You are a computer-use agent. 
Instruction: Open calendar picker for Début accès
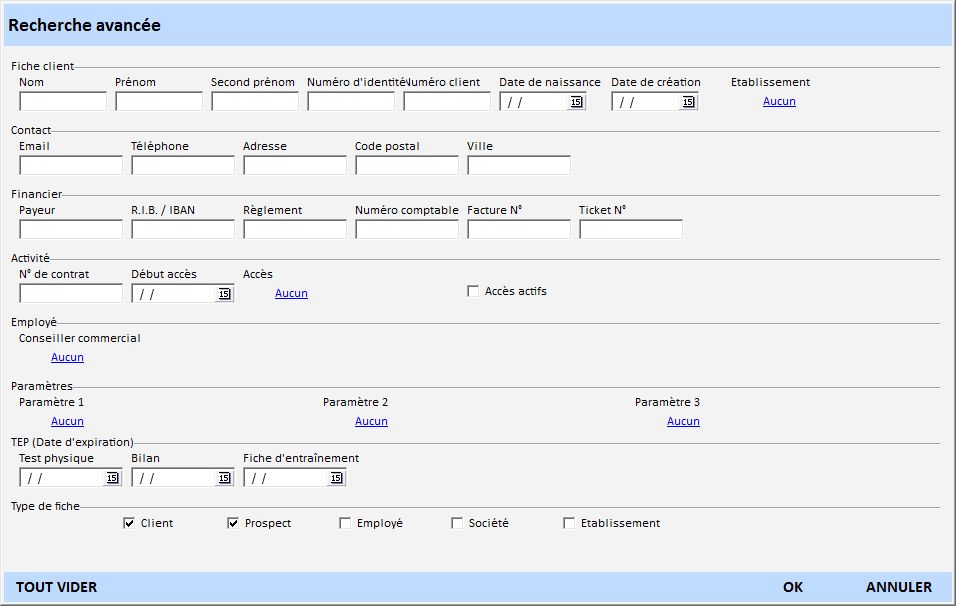224,294
